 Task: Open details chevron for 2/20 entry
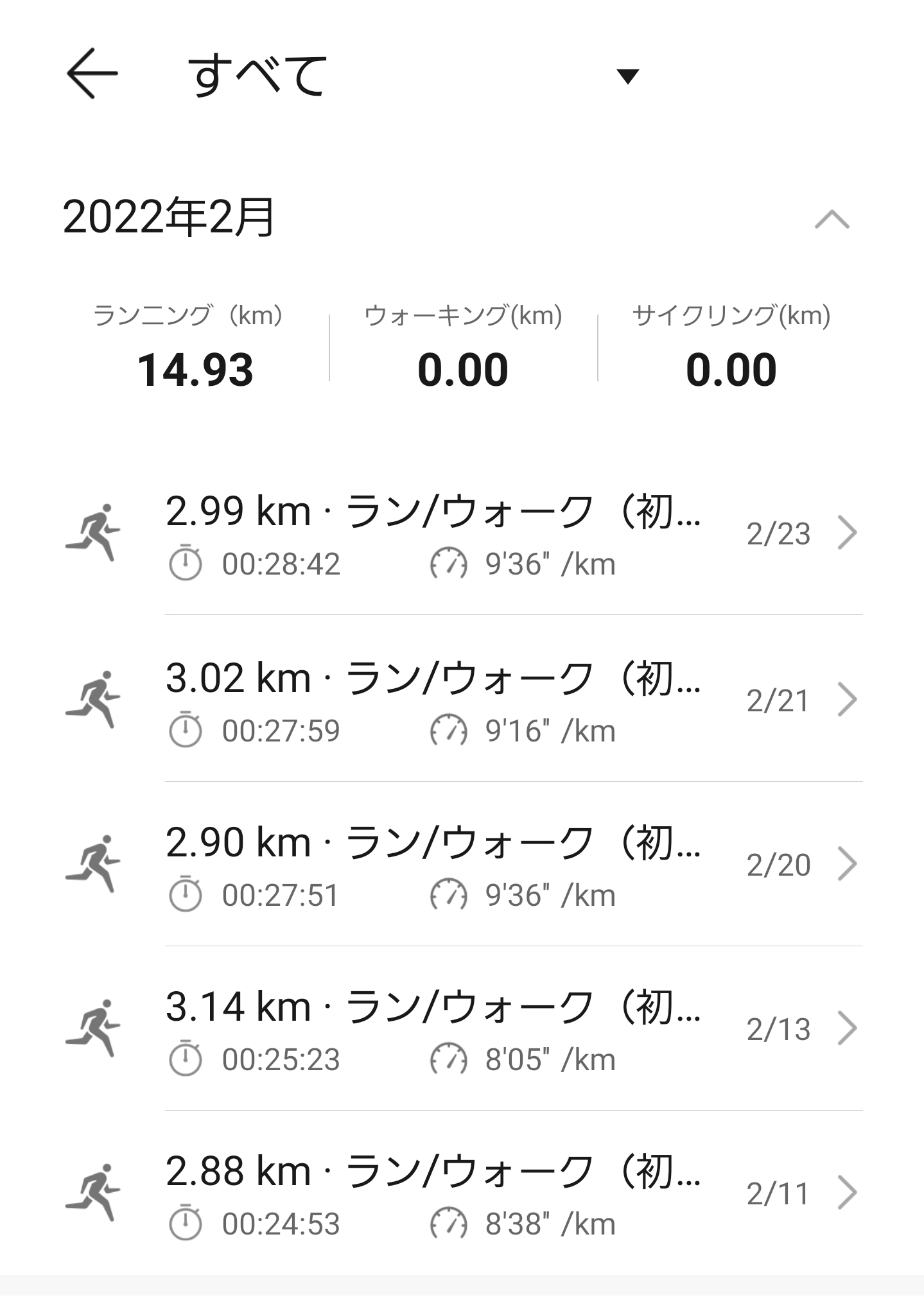[848, 864]
